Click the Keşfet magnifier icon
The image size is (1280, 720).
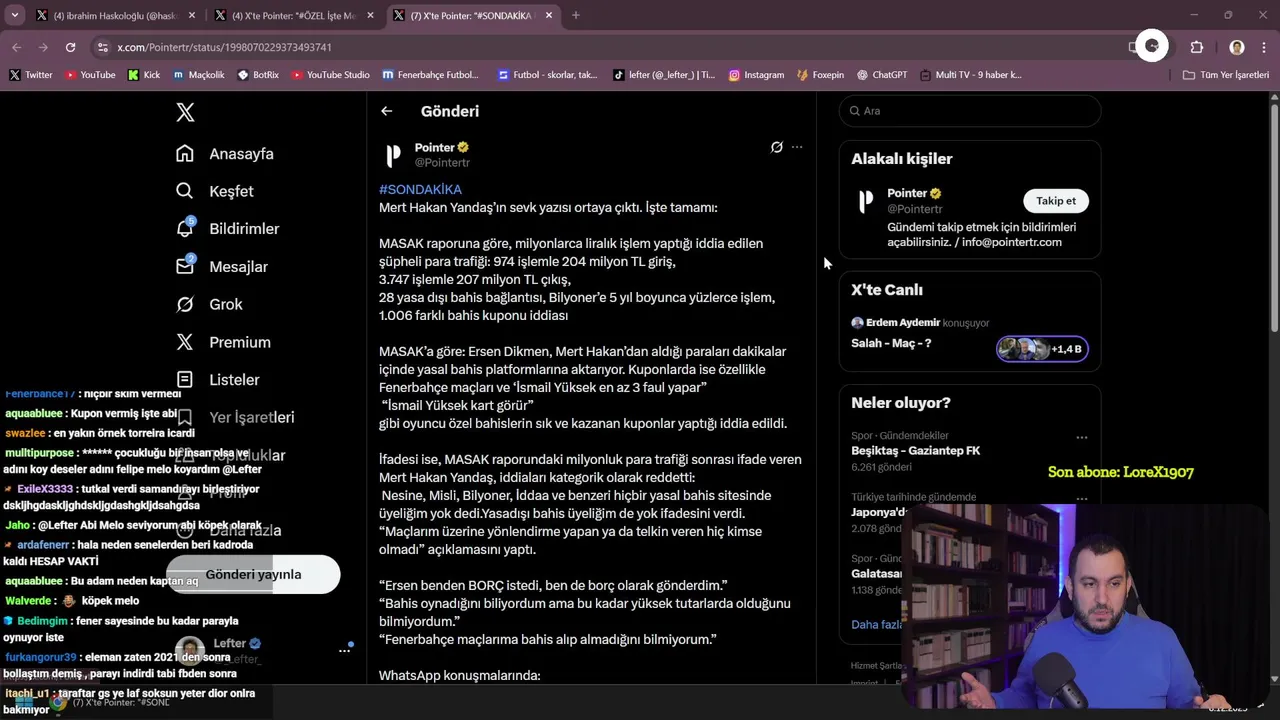(x=185, y=191)
